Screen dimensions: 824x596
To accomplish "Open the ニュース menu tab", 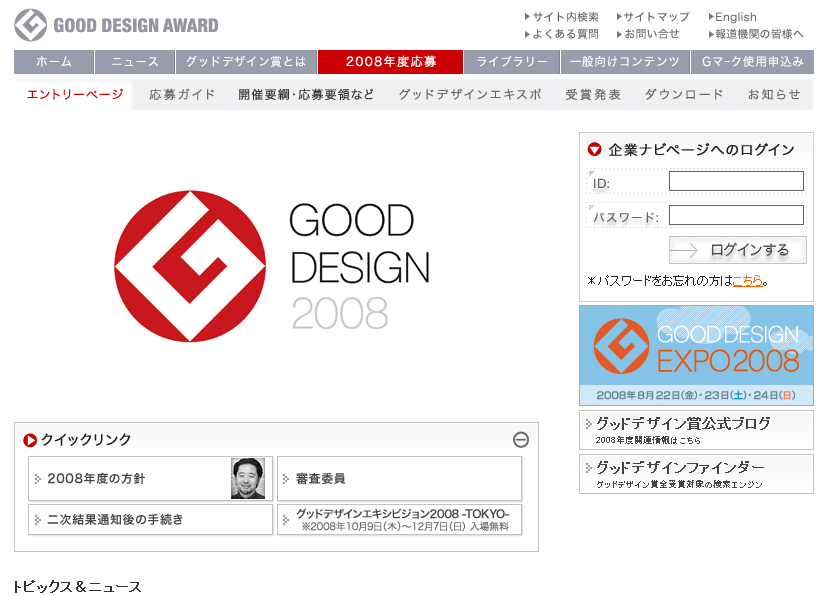I will [x=135, y=62].
